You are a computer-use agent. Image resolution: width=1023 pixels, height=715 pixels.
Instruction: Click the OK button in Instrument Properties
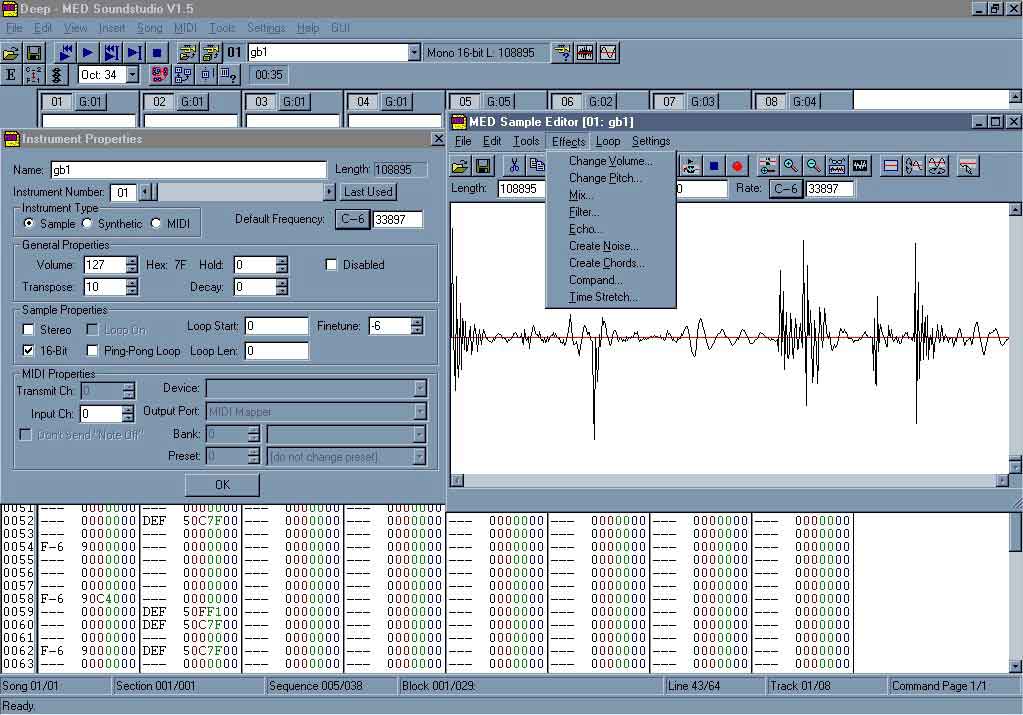click(222, 485)
